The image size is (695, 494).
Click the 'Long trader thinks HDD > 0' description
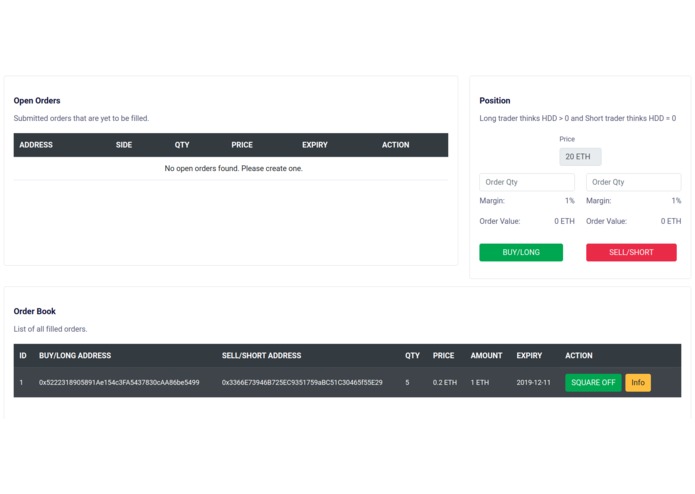click(x=578, y=118)
